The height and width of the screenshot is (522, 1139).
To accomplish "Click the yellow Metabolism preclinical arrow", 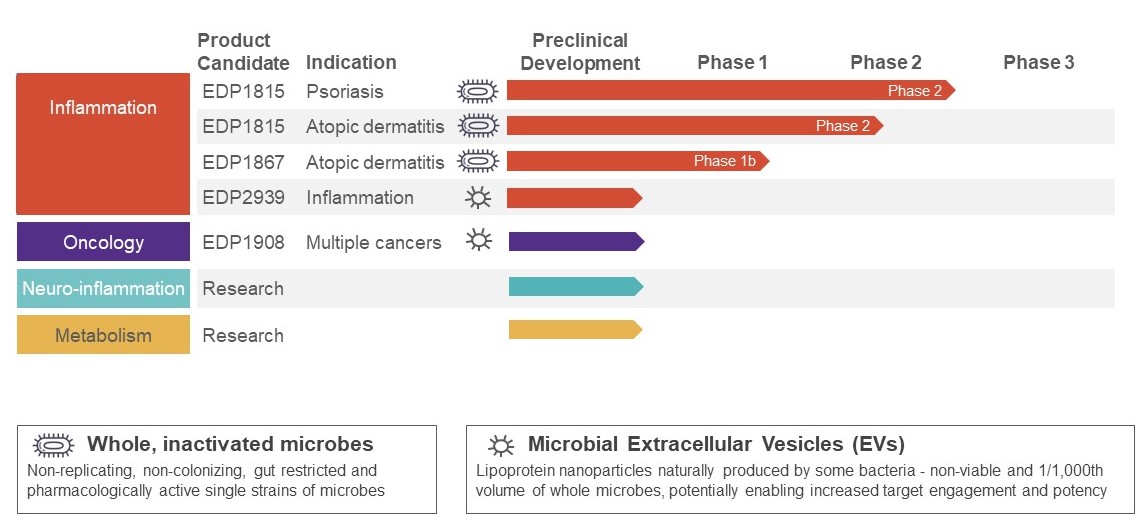I will [x=575, y=329].
